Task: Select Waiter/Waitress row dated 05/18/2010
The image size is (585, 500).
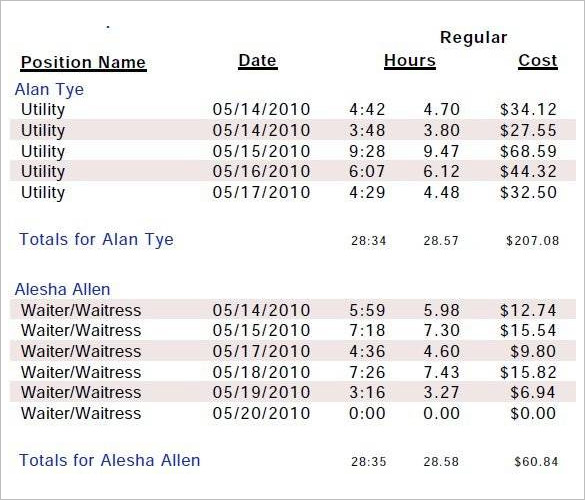Action: click(x=292, y=372)
